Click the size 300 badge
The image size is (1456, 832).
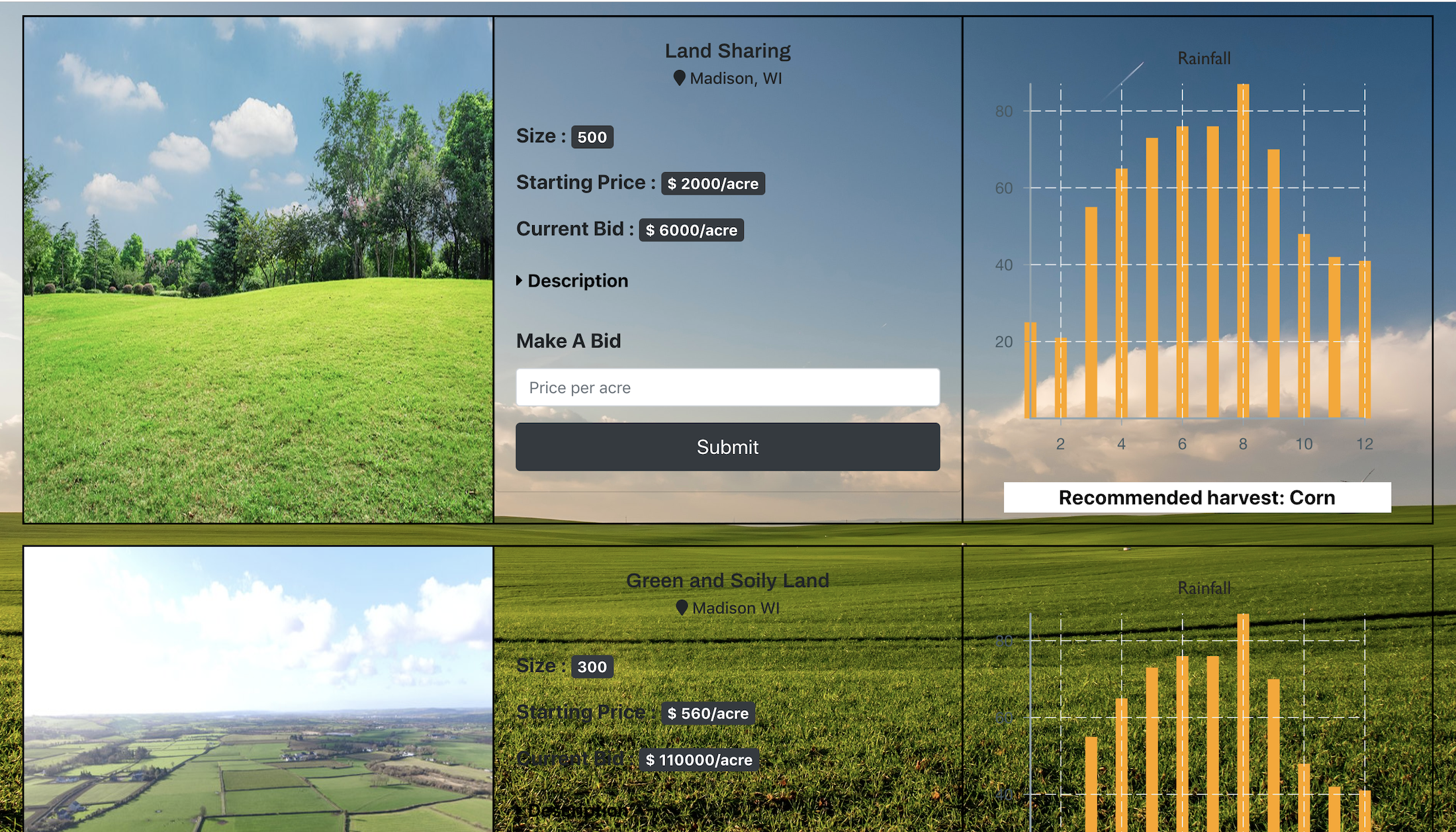click(592, 667)
